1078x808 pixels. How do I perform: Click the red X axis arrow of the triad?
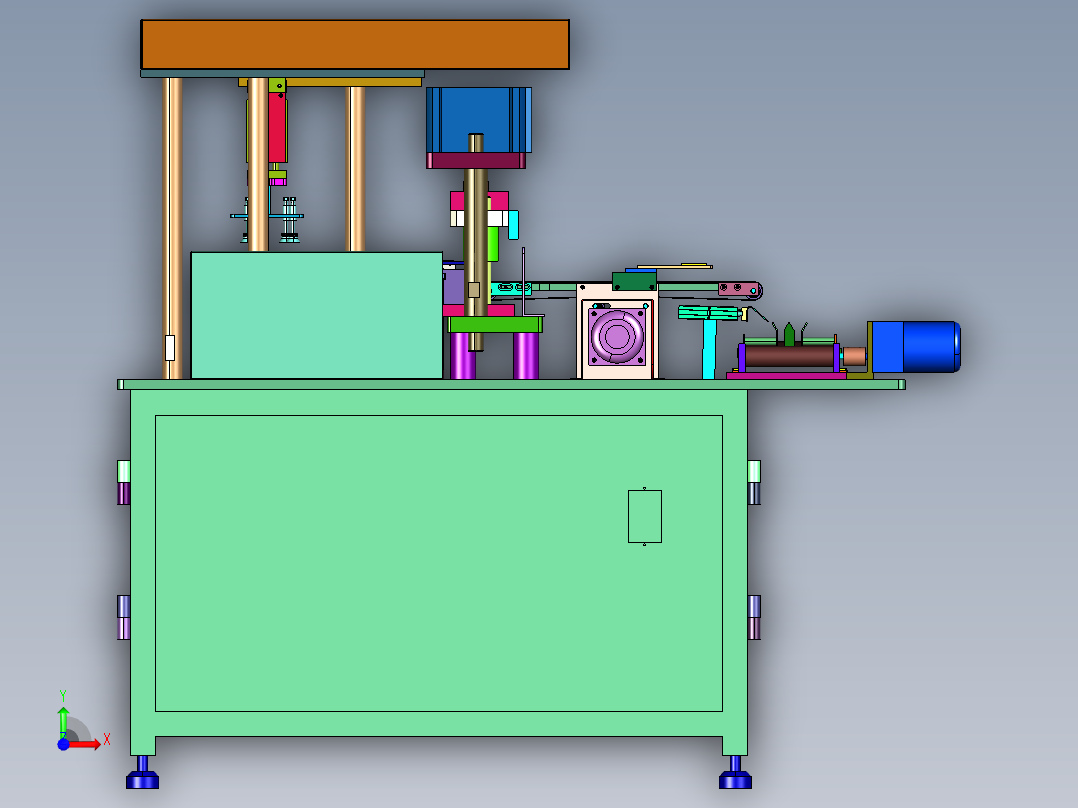click(x=86, y=744)
